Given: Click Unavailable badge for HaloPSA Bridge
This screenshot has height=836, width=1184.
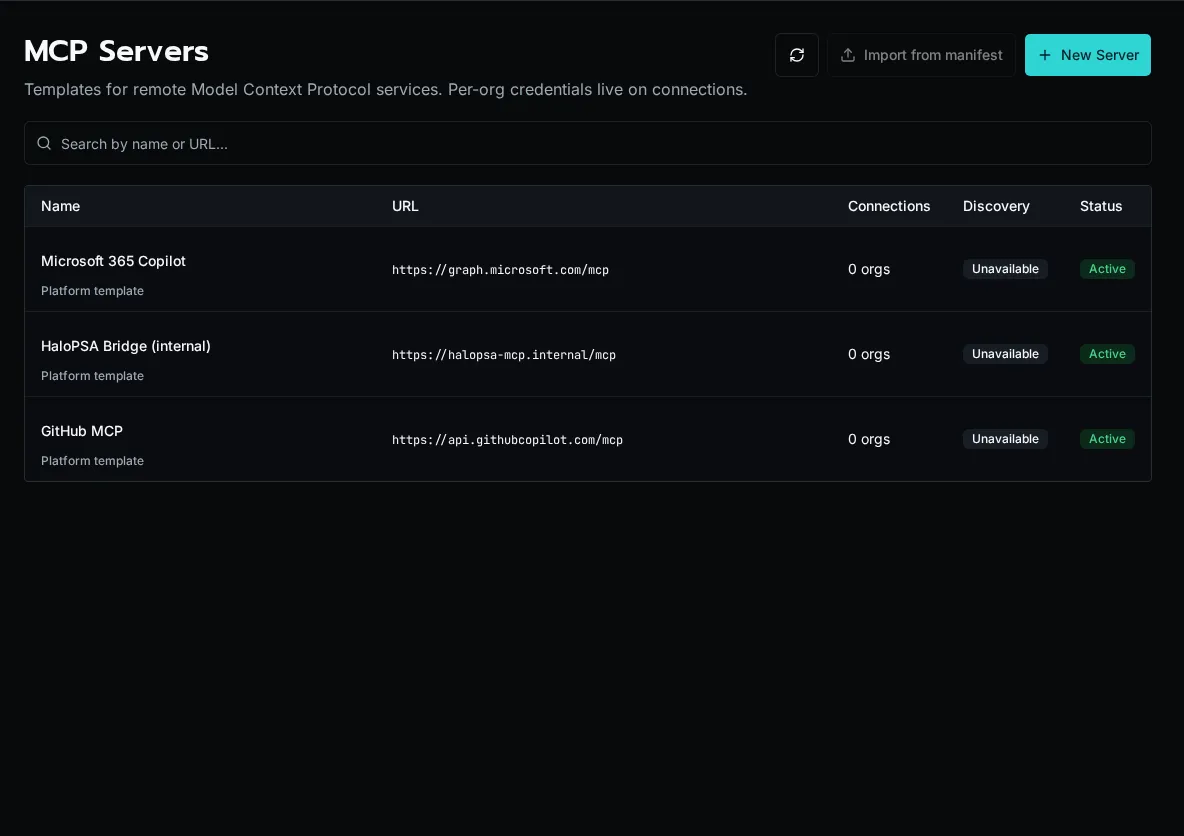Looking at the screenshot, I should click(1005, 354).
